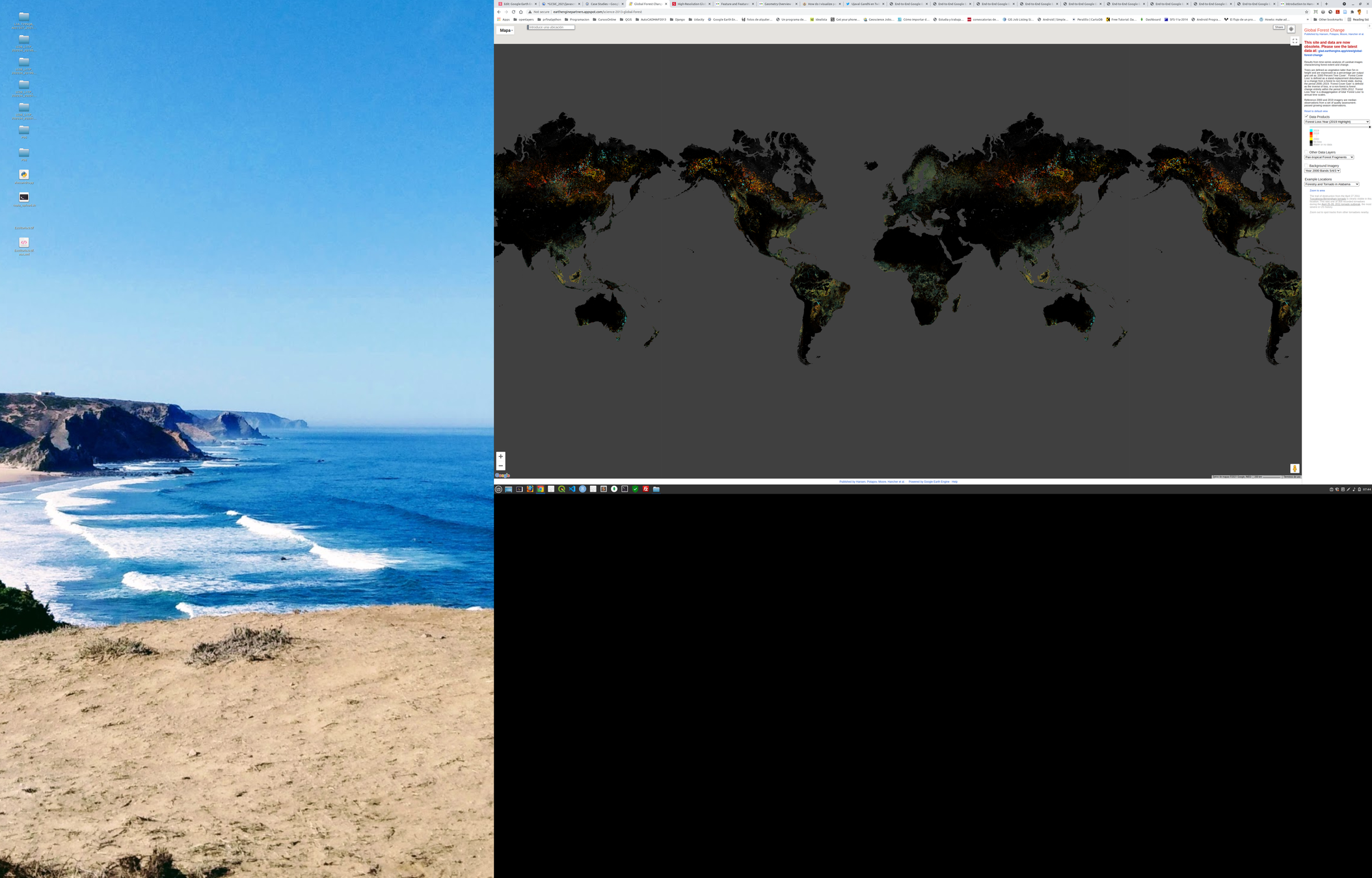The image size is (1372, 878).
Task: Open QGIS from the taskbar
Action: pyautogui.click(x=561, y=489)
